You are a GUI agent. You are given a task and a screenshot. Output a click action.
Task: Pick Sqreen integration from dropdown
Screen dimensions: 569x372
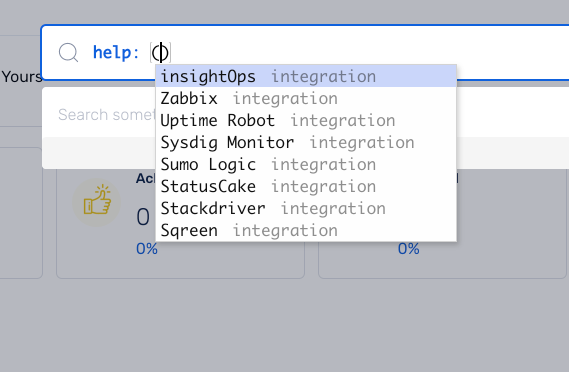click(306, 230)
